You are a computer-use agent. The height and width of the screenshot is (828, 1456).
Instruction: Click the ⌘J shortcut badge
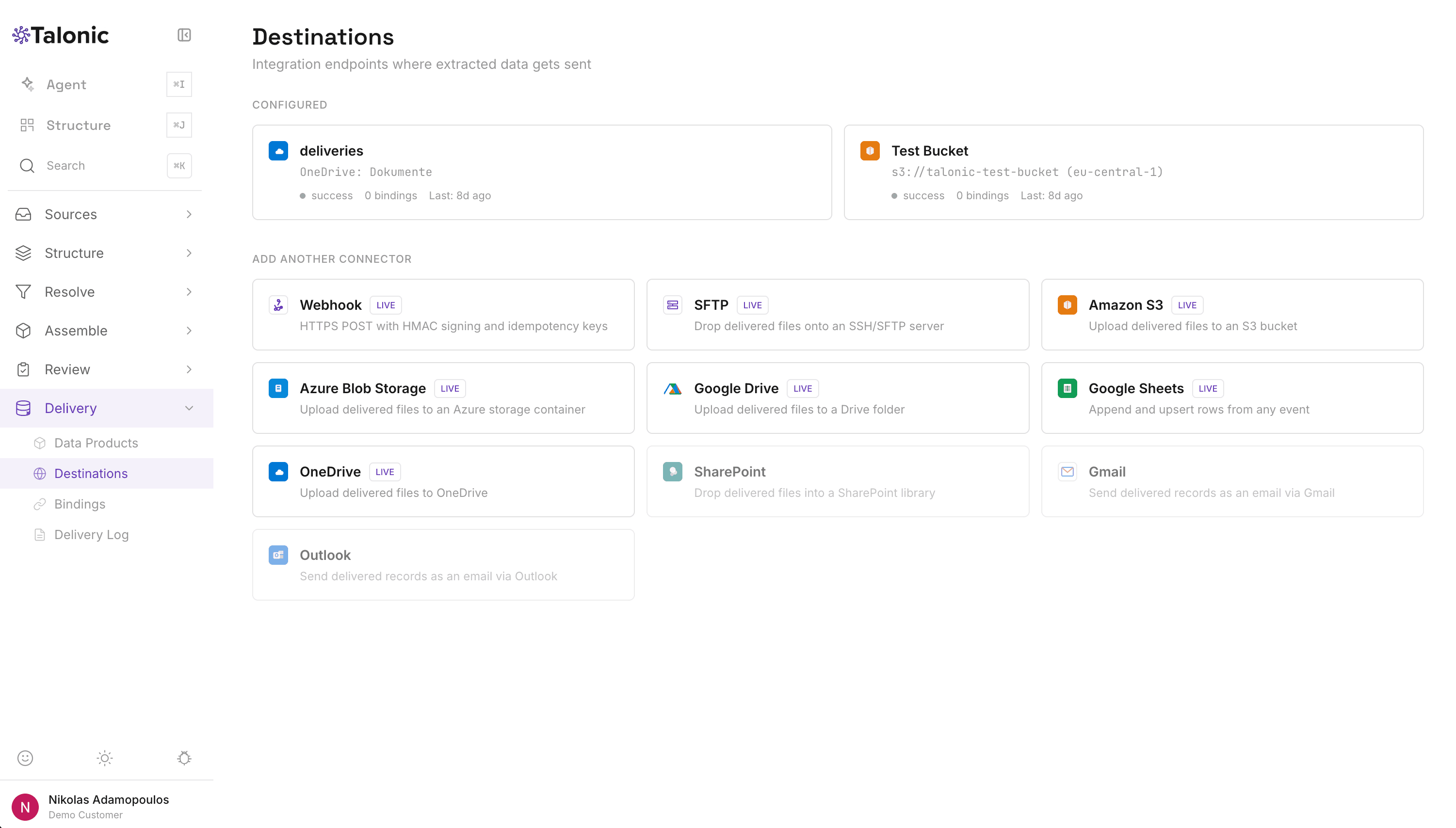point(179,125)
